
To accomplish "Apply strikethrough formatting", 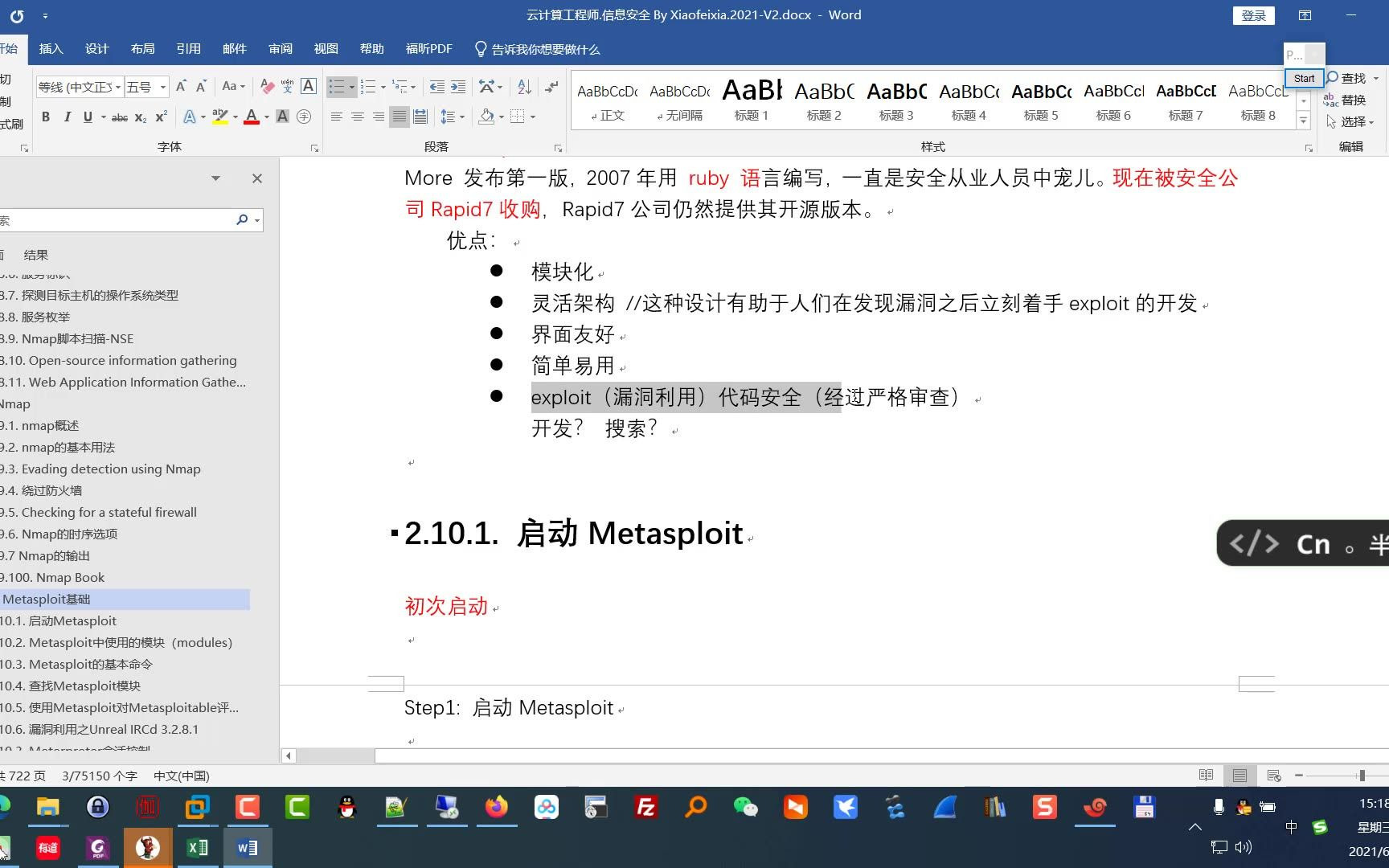I will click(x=118, y=117).
